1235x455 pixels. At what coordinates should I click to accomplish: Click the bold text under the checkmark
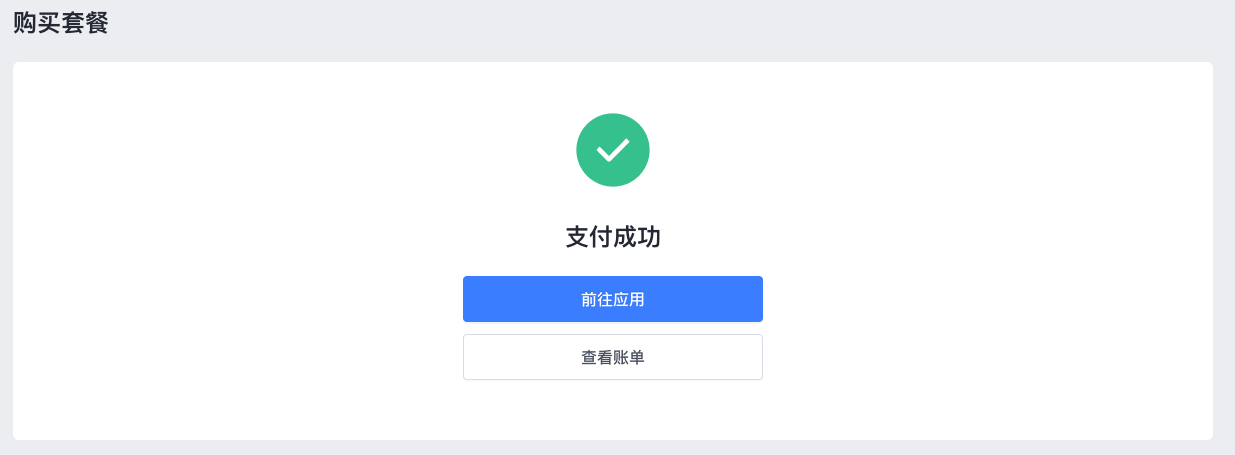point(613,238)
